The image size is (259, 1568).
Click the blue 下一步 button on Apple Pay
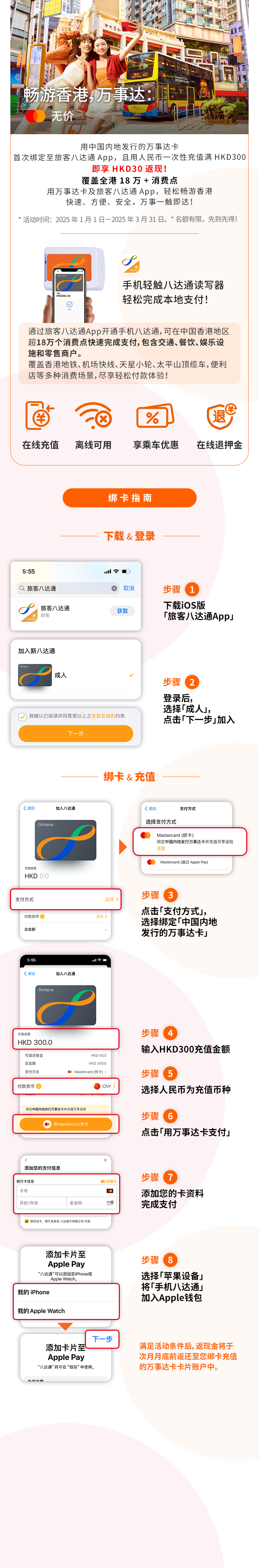tap(102, 1338)
